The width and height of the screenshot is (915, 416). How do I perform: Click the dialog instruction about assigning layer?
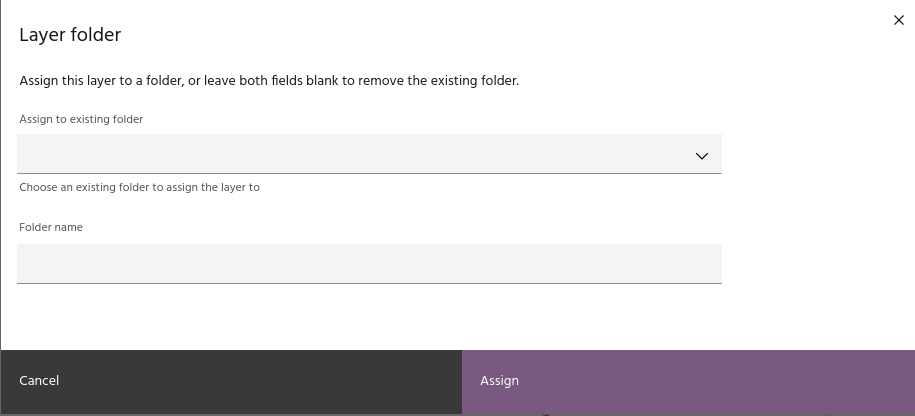[x=269, y=81]
